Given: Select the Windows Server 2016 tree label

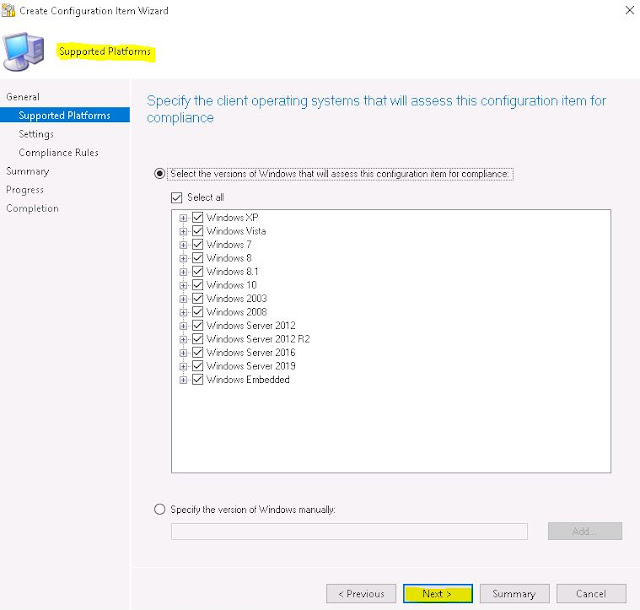Looking at the screenshot, I should pos(251,352).
